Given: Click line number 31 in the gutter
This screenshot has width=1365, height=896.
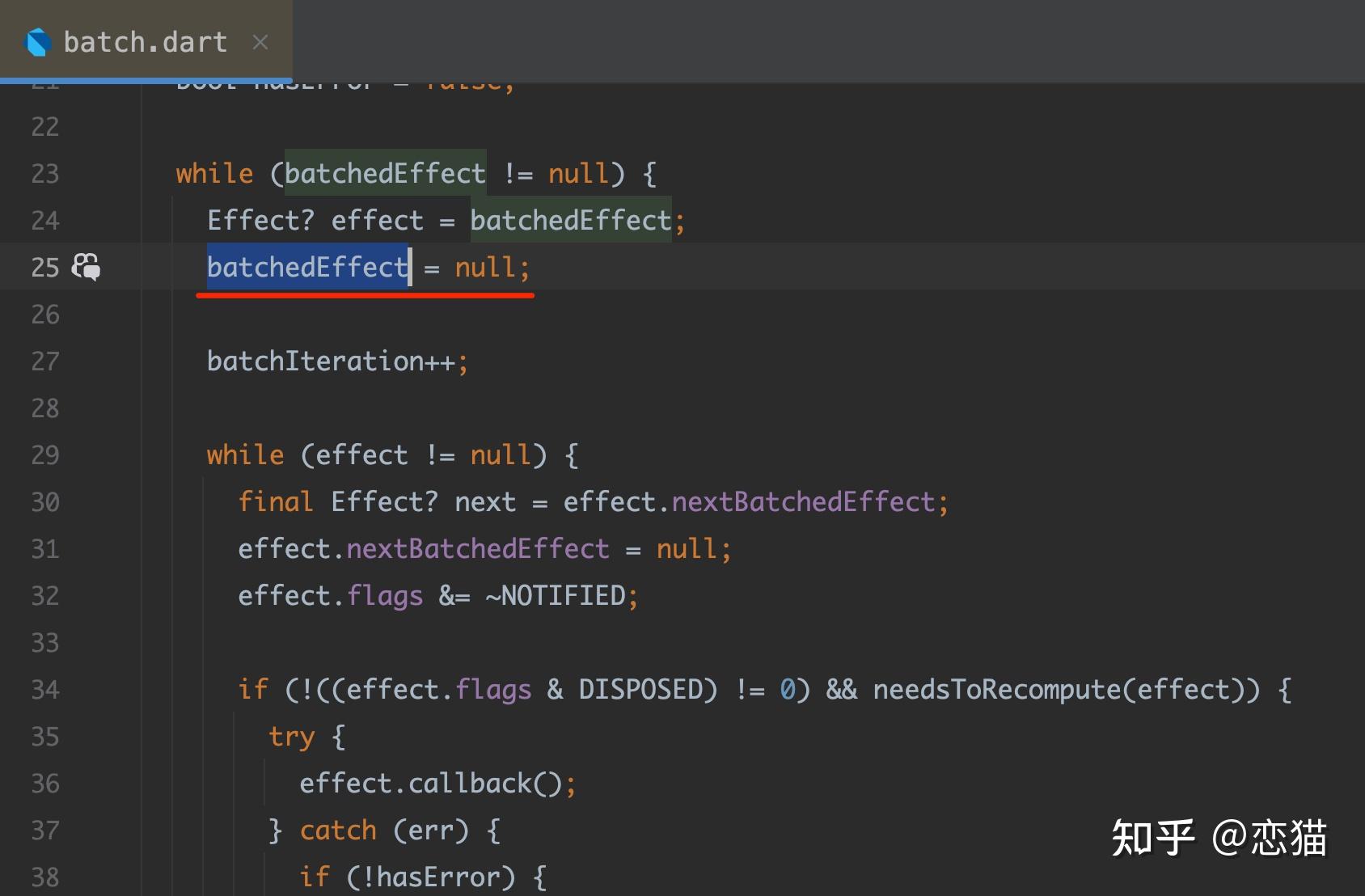Looking at the screenshot, I should point(45,549).
